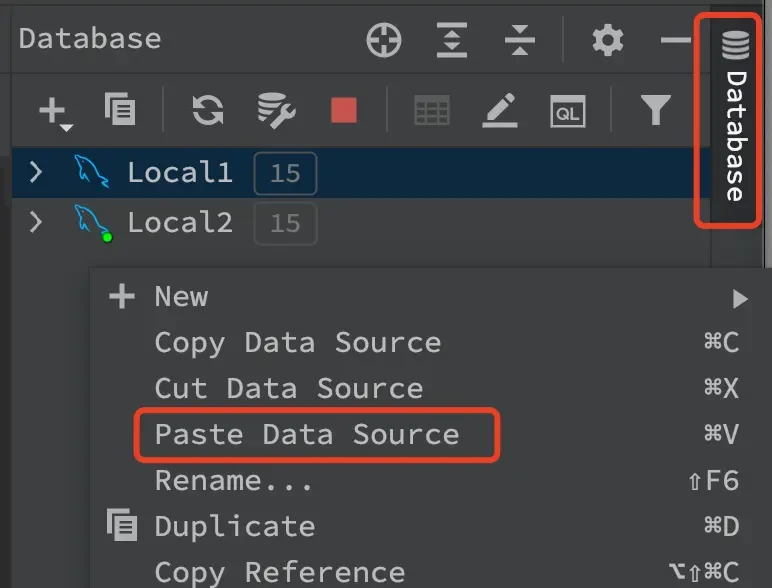Viewport: 772px width, 588px height.
Task: Select the Local2 data source item
Action: [180, 221]
